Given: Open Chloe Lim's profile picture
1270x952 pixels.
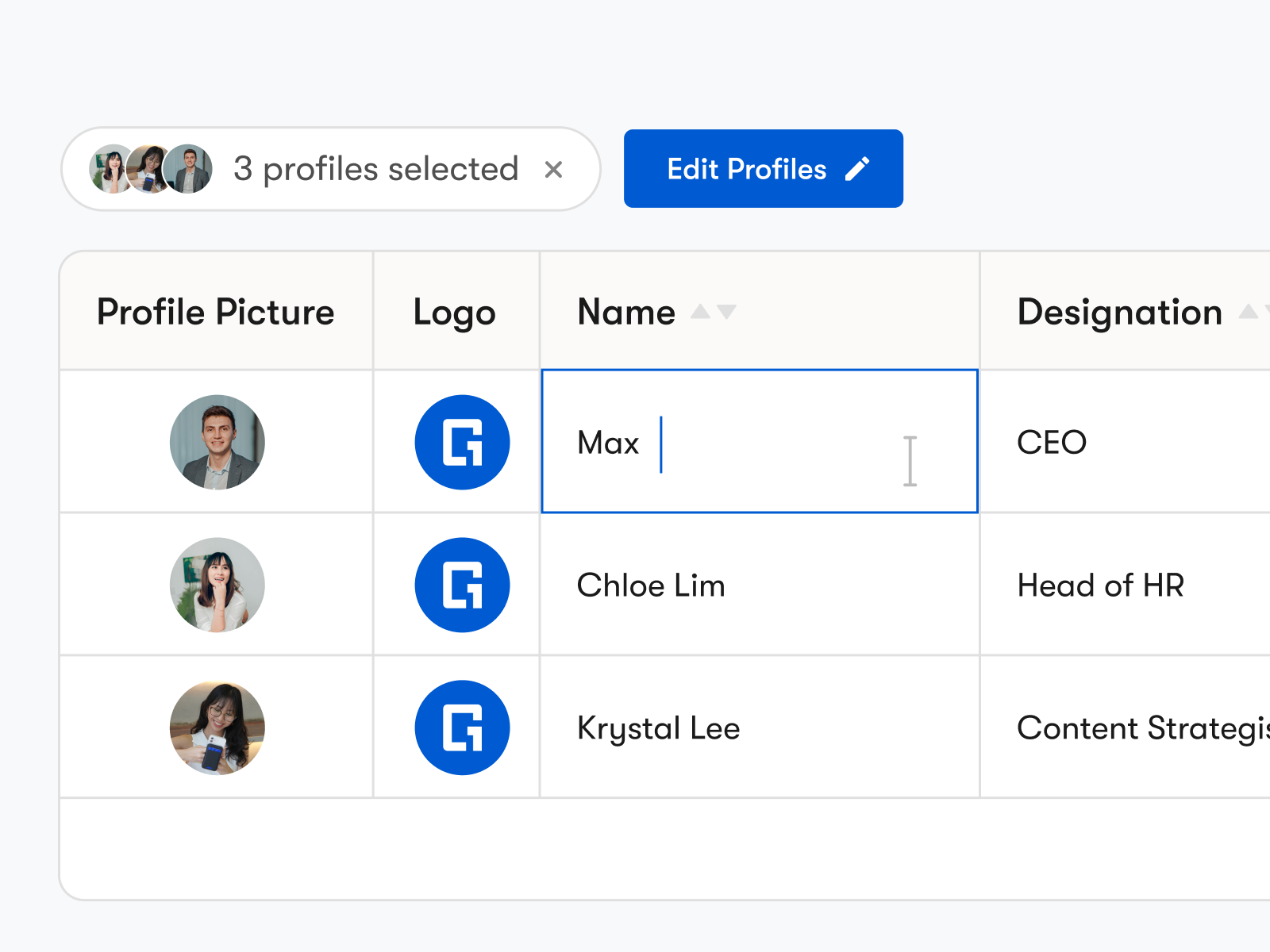Looking at the screenshot, I should click(217, 585).
